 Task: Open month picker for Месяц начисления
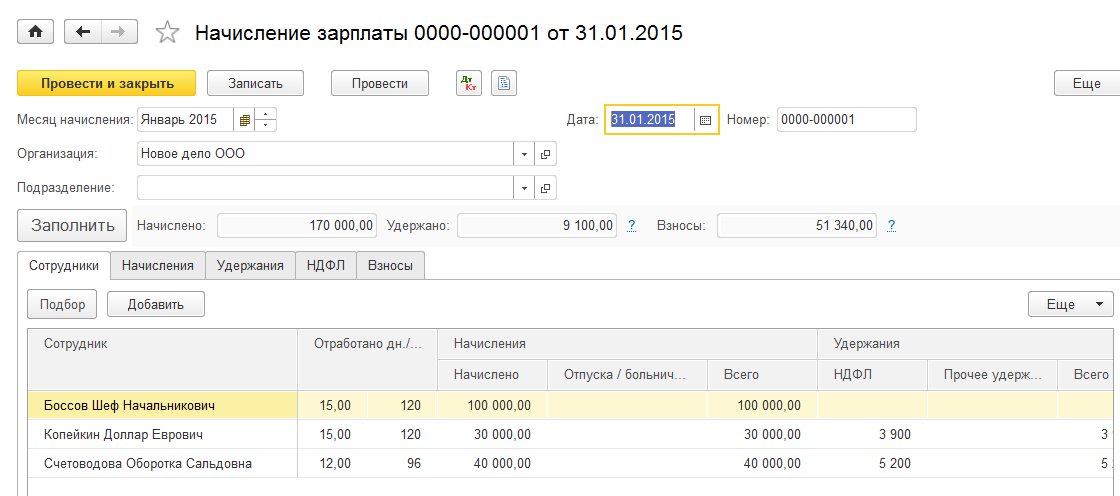243,120
